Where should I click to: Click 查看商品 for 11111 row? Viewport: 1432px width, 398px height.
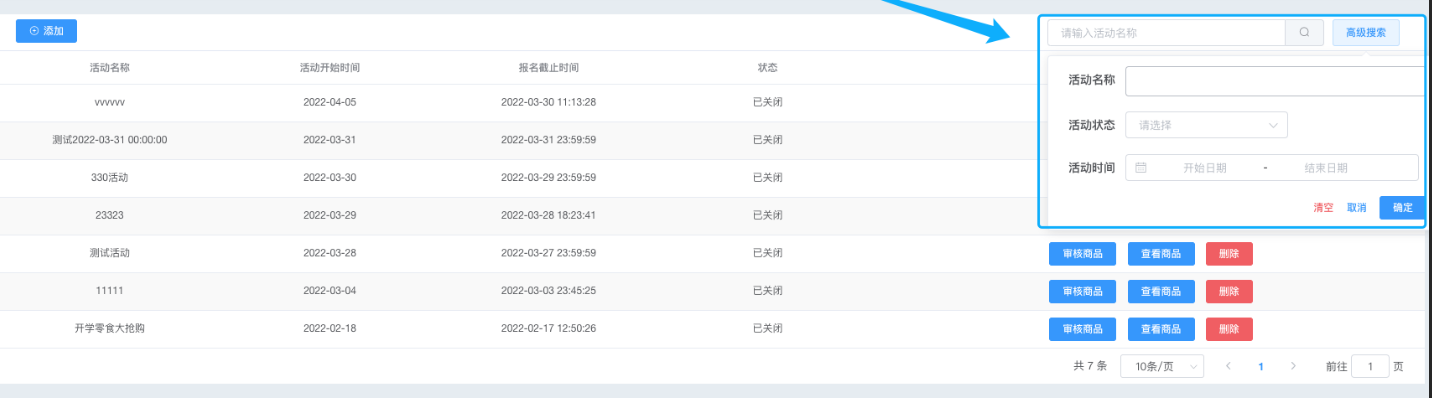[x=1161, y=291]
